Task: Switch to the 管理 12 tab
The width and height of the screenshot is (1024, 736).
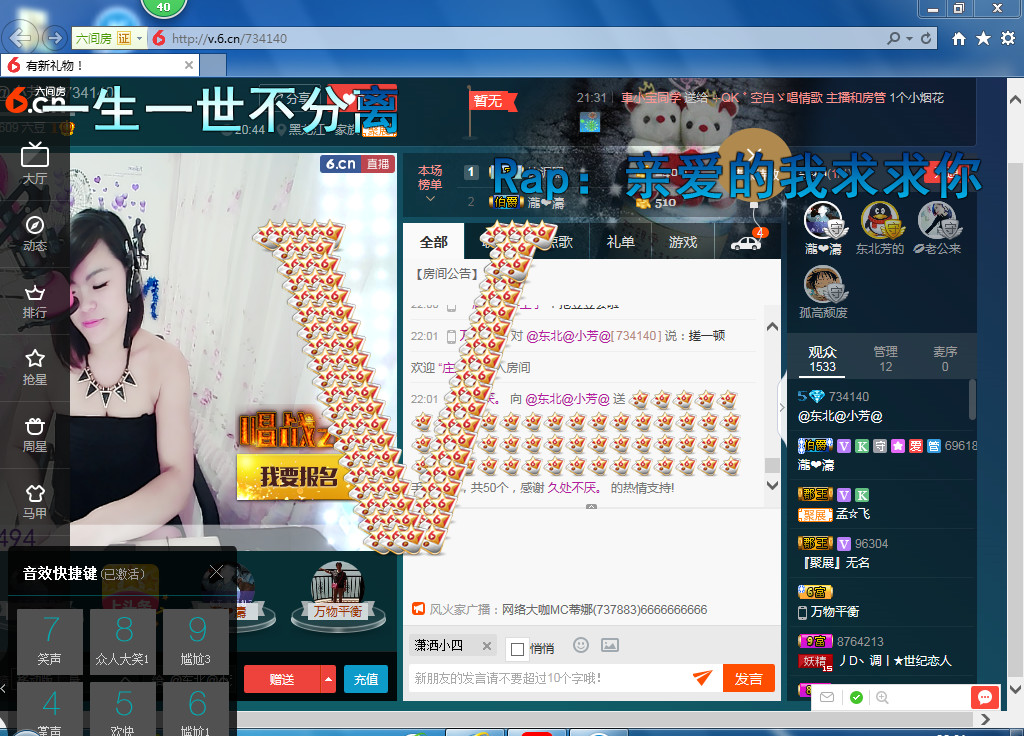Action: click(886, 359)
